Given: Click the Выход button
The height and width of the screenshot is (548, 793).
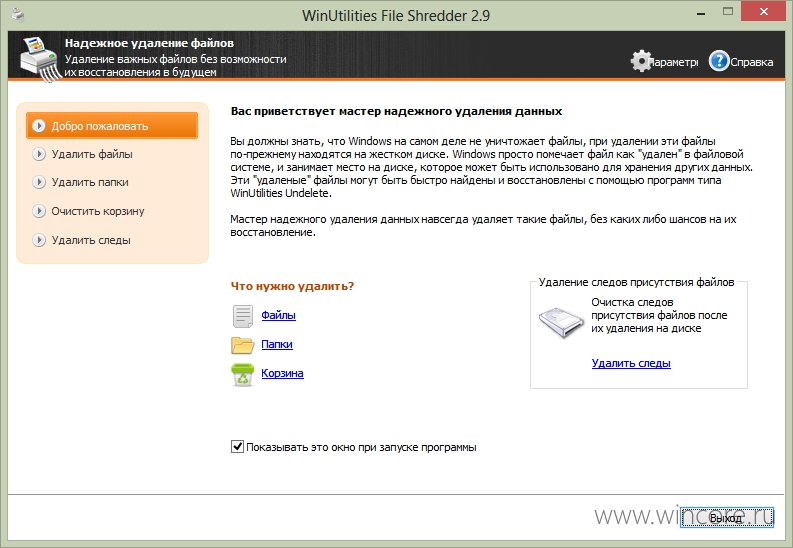Looking at the screenshot, I should (727, 517).
